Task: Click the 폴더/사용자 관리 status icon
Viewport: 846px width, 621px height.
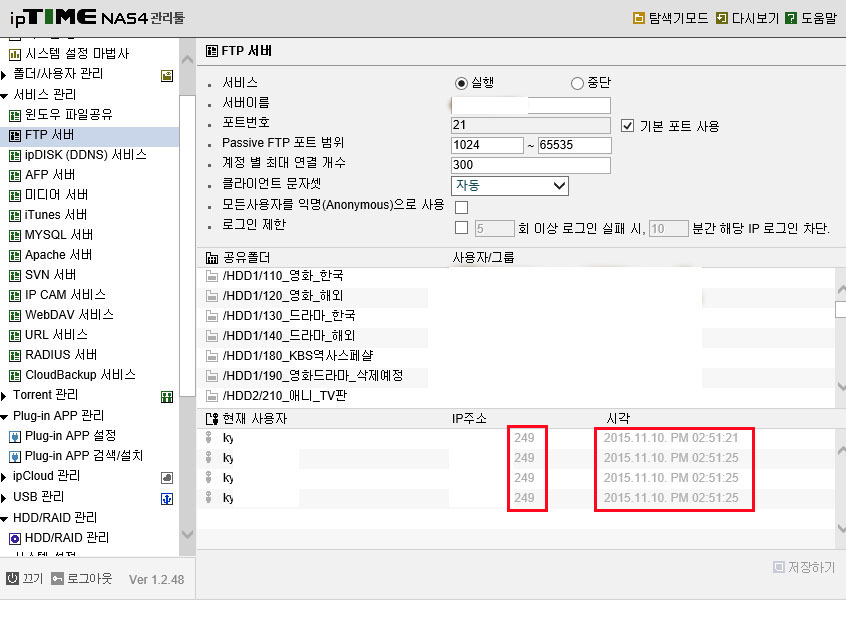Action: pyautogui.click(x=167, y=76)
